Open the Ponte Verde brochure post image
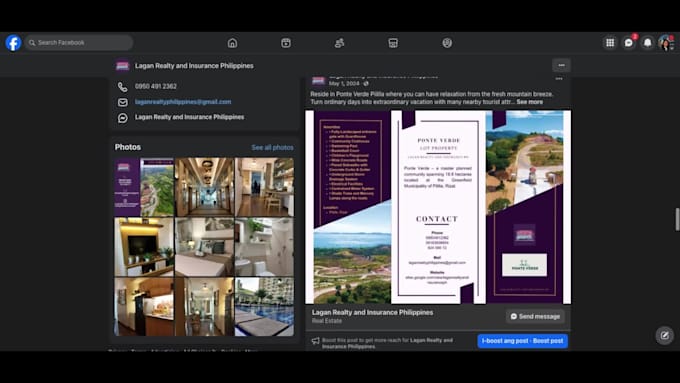The height and width of the screenshot is (383, 680). click(438, 207)
